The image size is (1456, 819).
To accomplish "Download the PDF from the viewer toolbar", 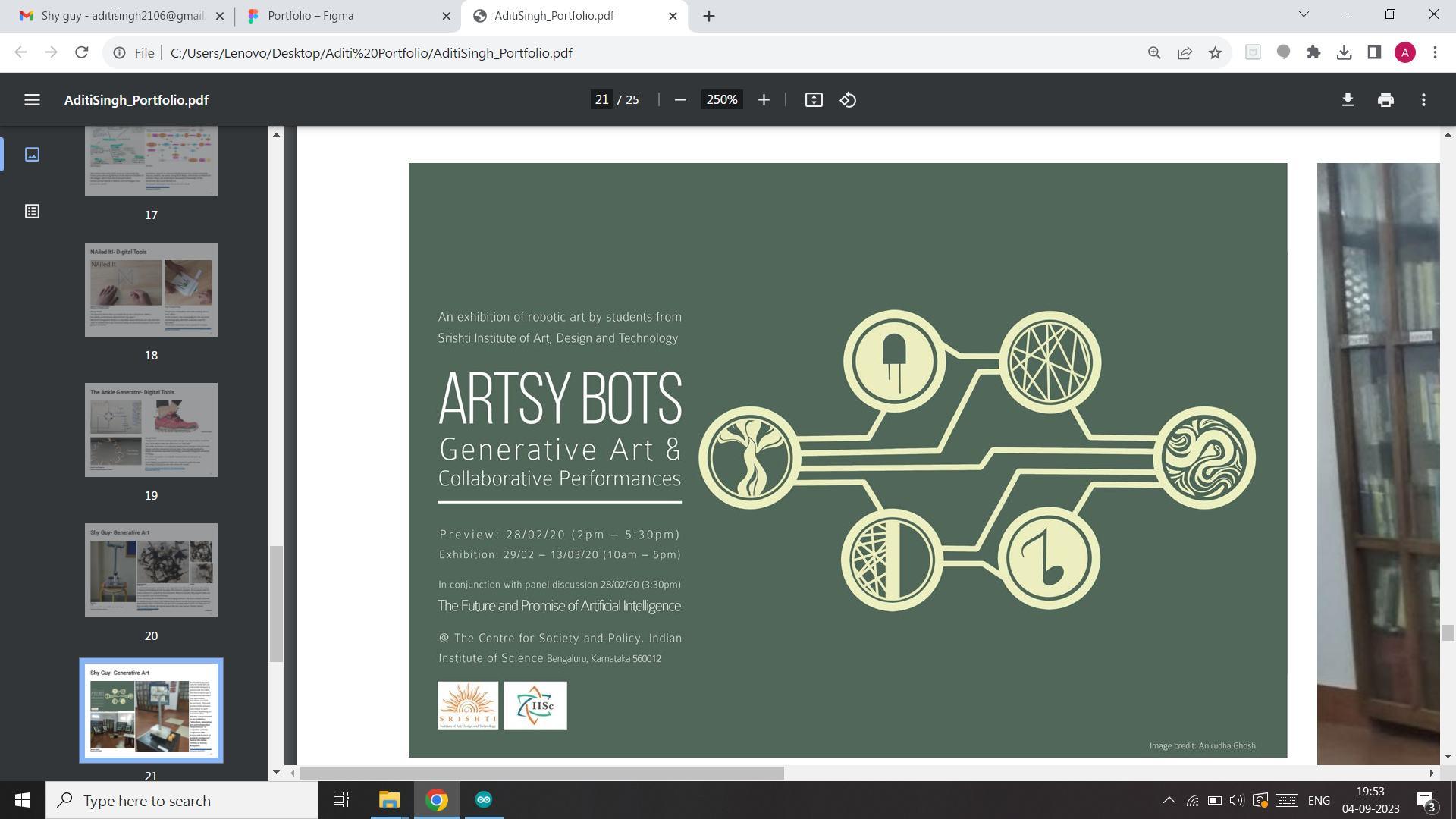I will coord(1348,100).
